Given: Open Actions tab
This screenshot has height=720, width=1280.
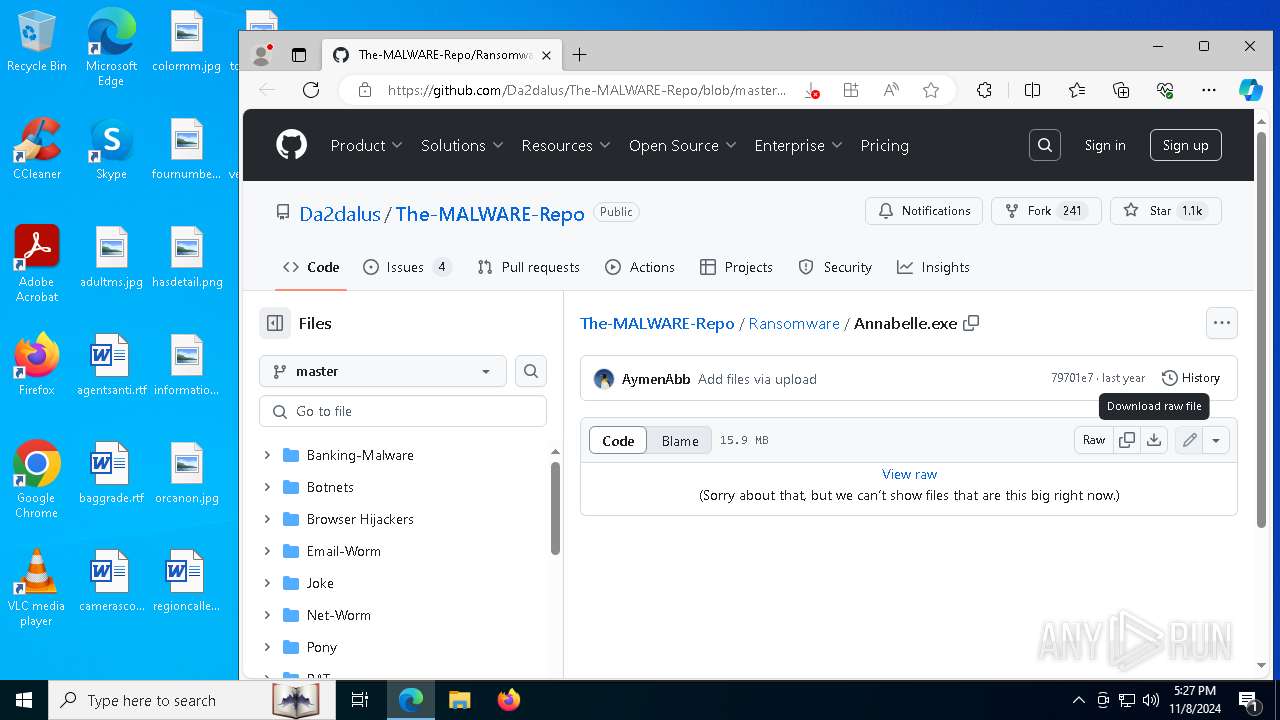Looking at the screenshot, I should point(640,267).
